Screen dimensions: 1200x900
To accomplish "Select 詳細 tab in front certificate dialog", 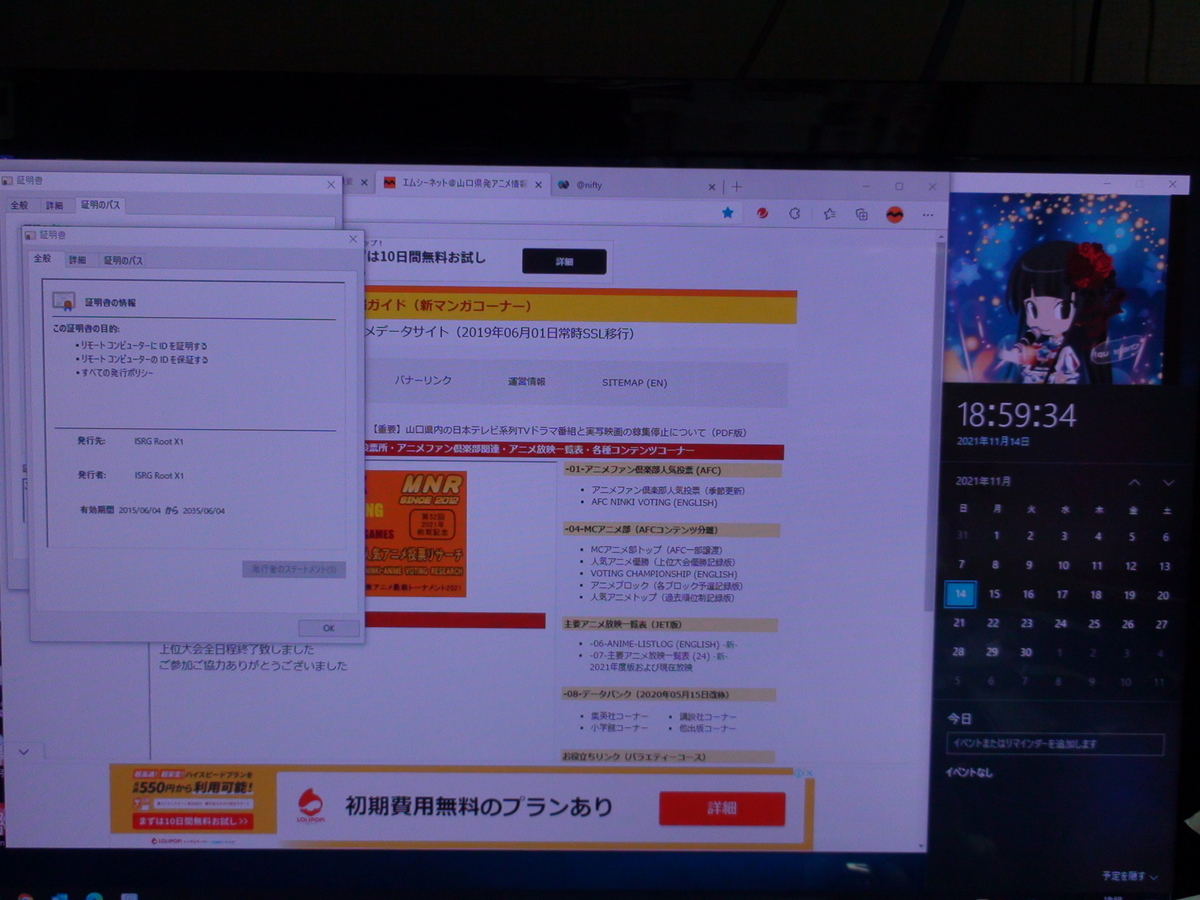I will (77, 259).
